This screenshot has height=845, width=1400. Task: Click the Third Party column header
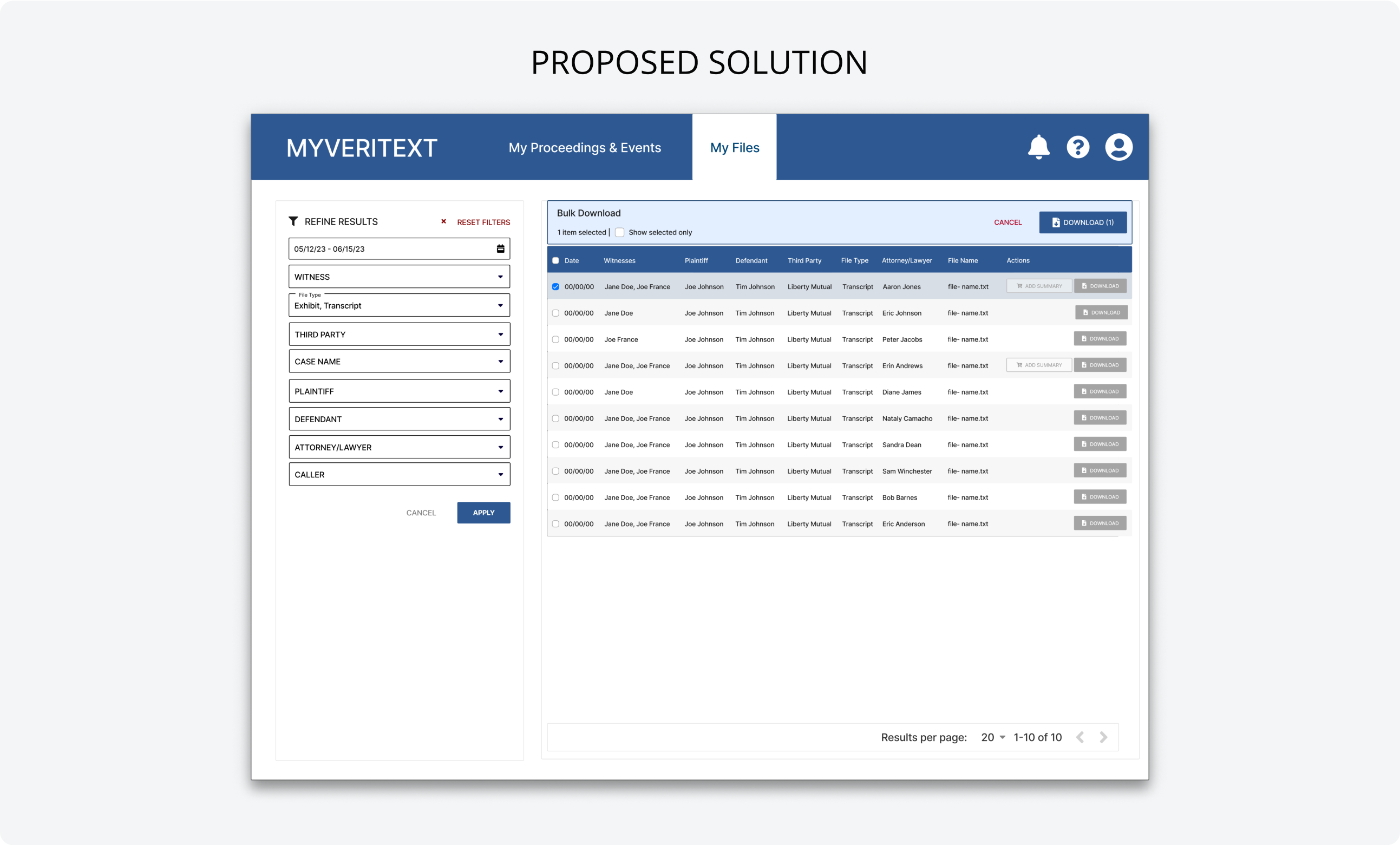pos(804,261)
